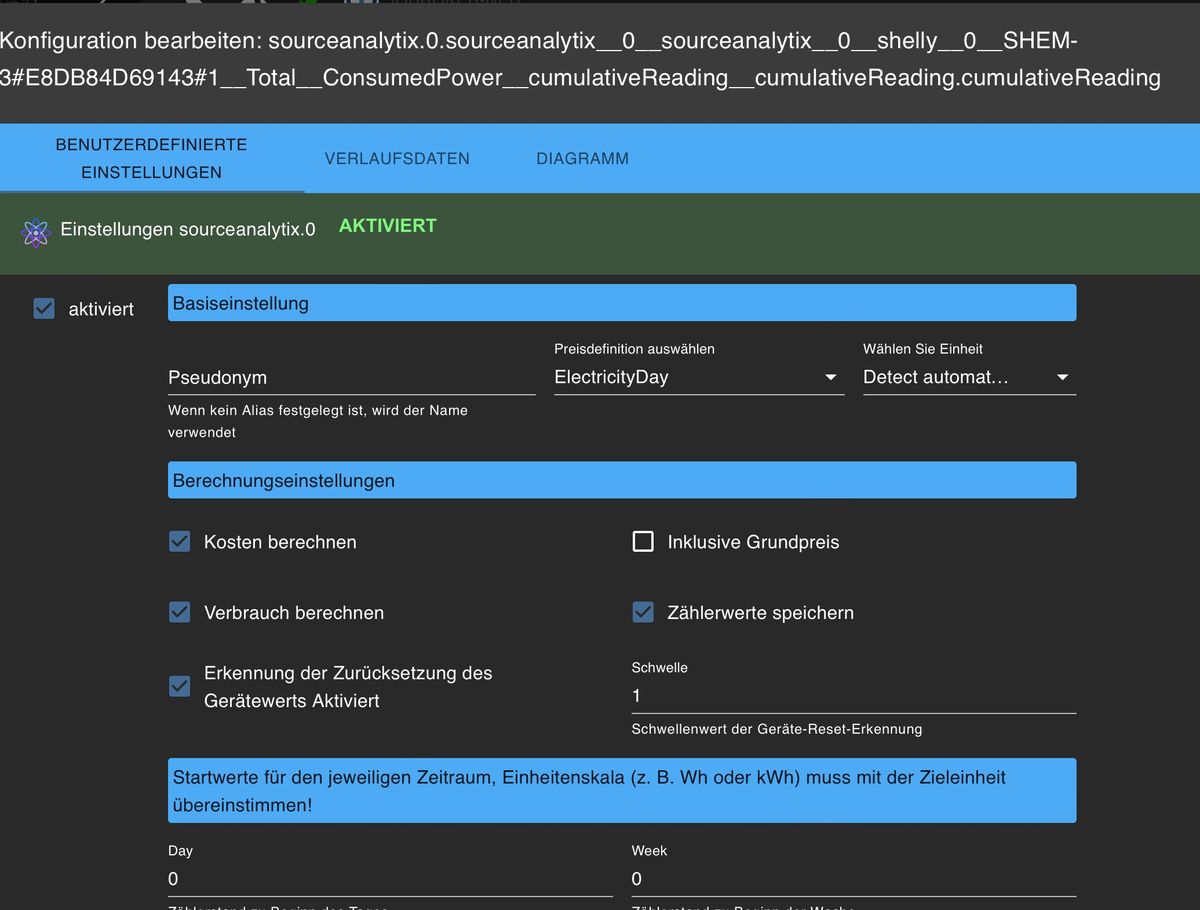This screenshot has height=910, width=1200.
Task: Click the sourceanalytix atom icon
Action: pos(36,233)
